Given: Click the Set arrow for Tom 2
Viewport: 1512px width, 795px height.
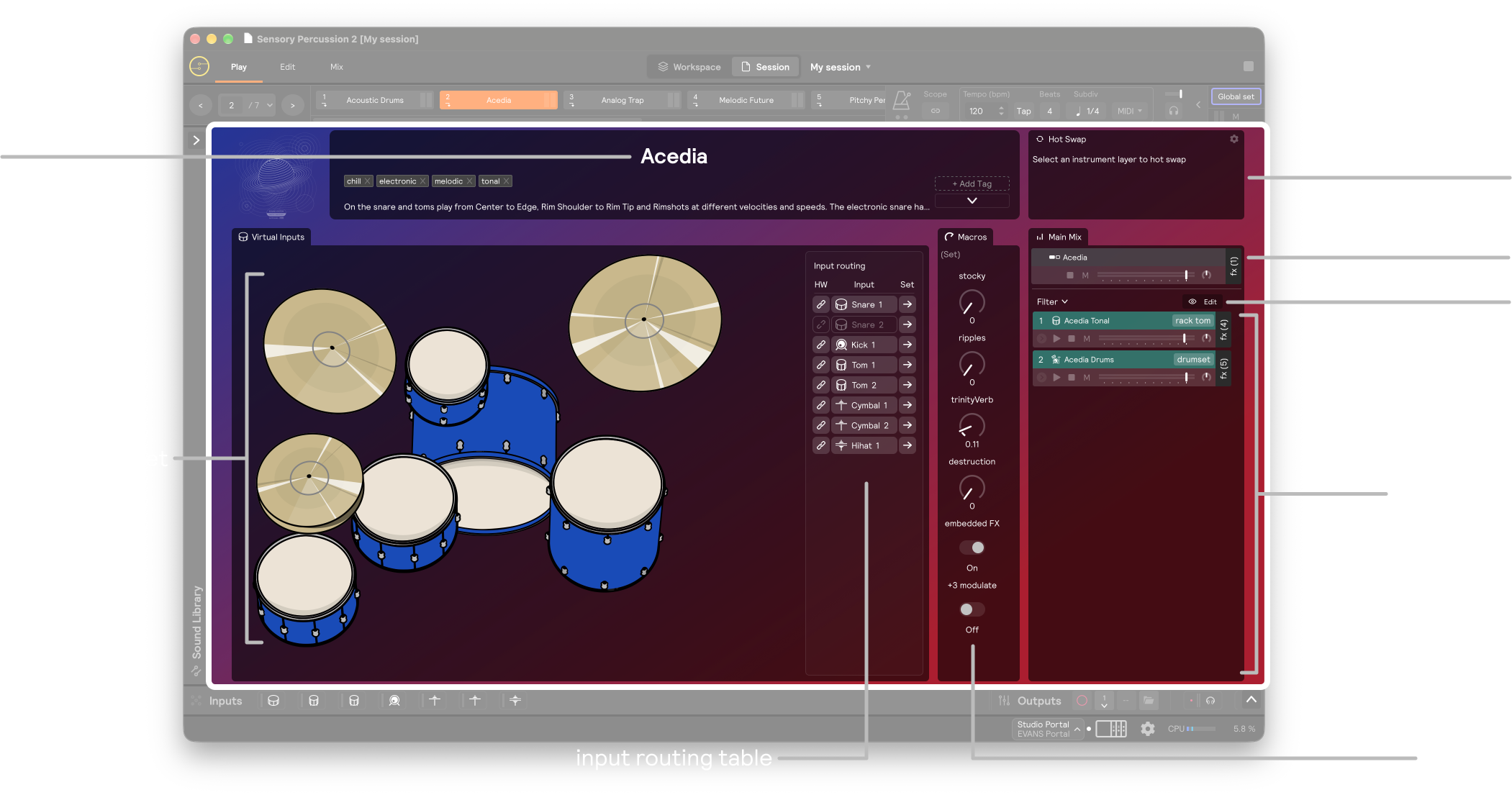Looking at the screenshot, I should (907, 385).
